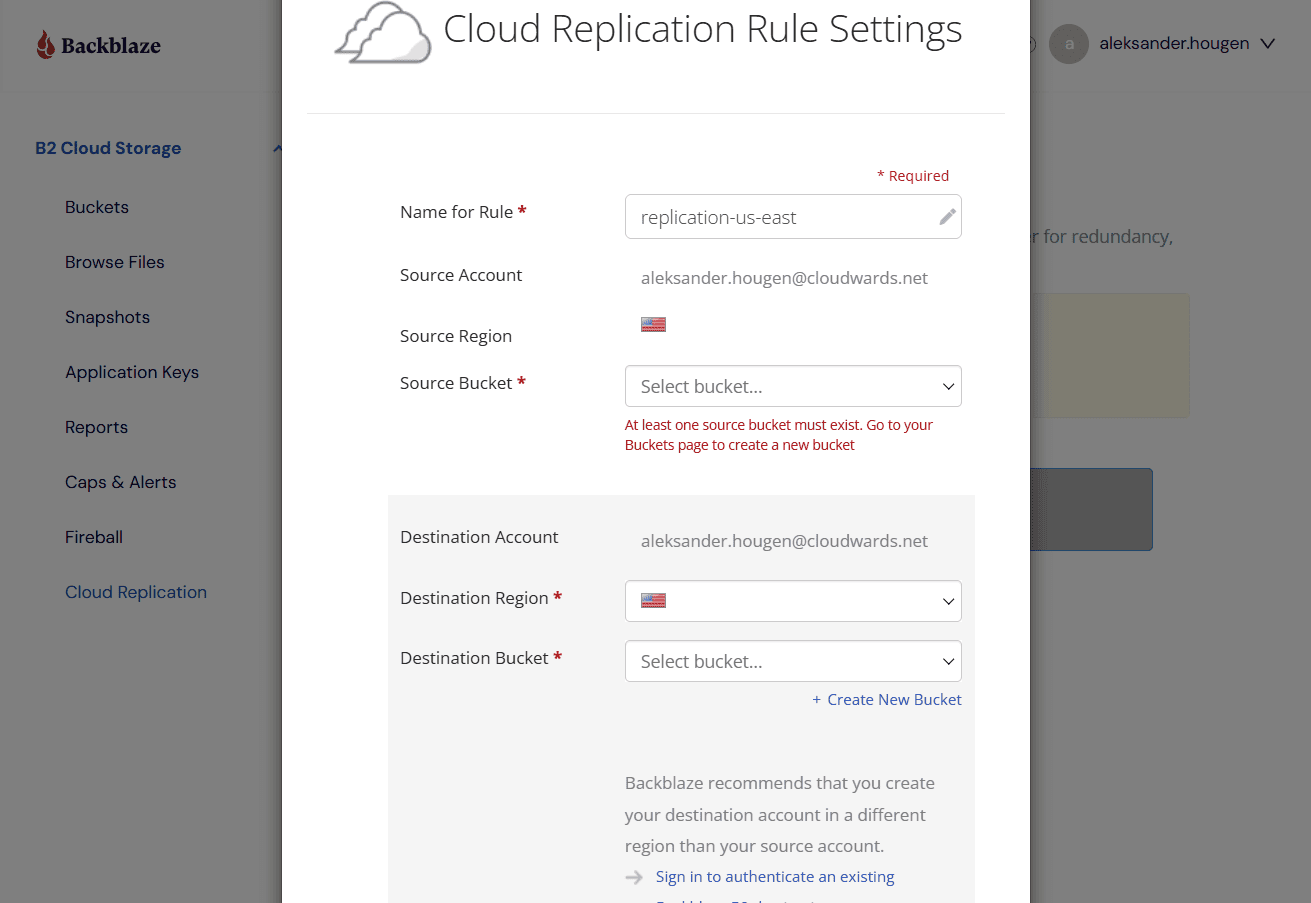Viewport: 1311px width, 903px height.
Task: Open the Destination Bucket dropdown
Action: coord(793,661)
